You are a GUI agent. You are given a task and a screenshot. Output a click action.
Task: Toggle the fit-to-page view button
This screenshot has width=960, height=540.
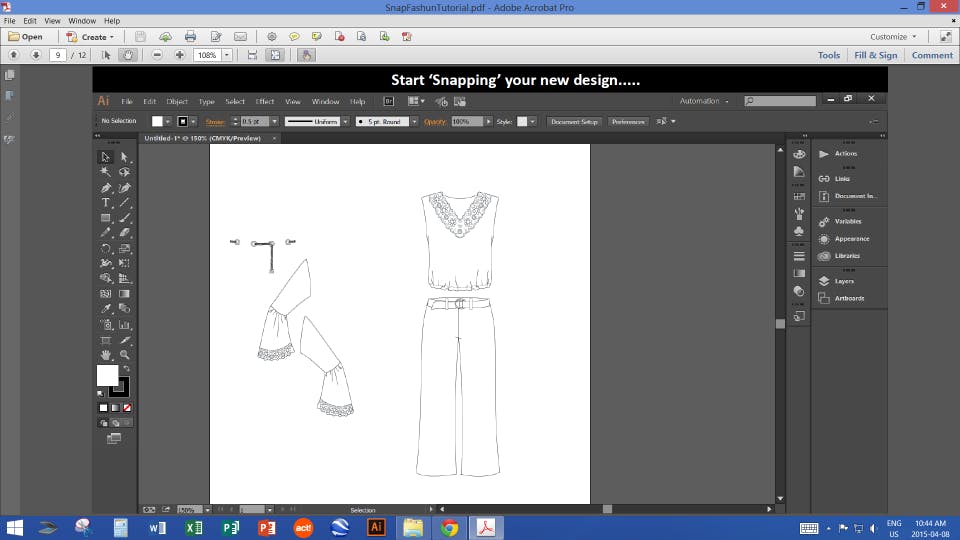[275, 55]
